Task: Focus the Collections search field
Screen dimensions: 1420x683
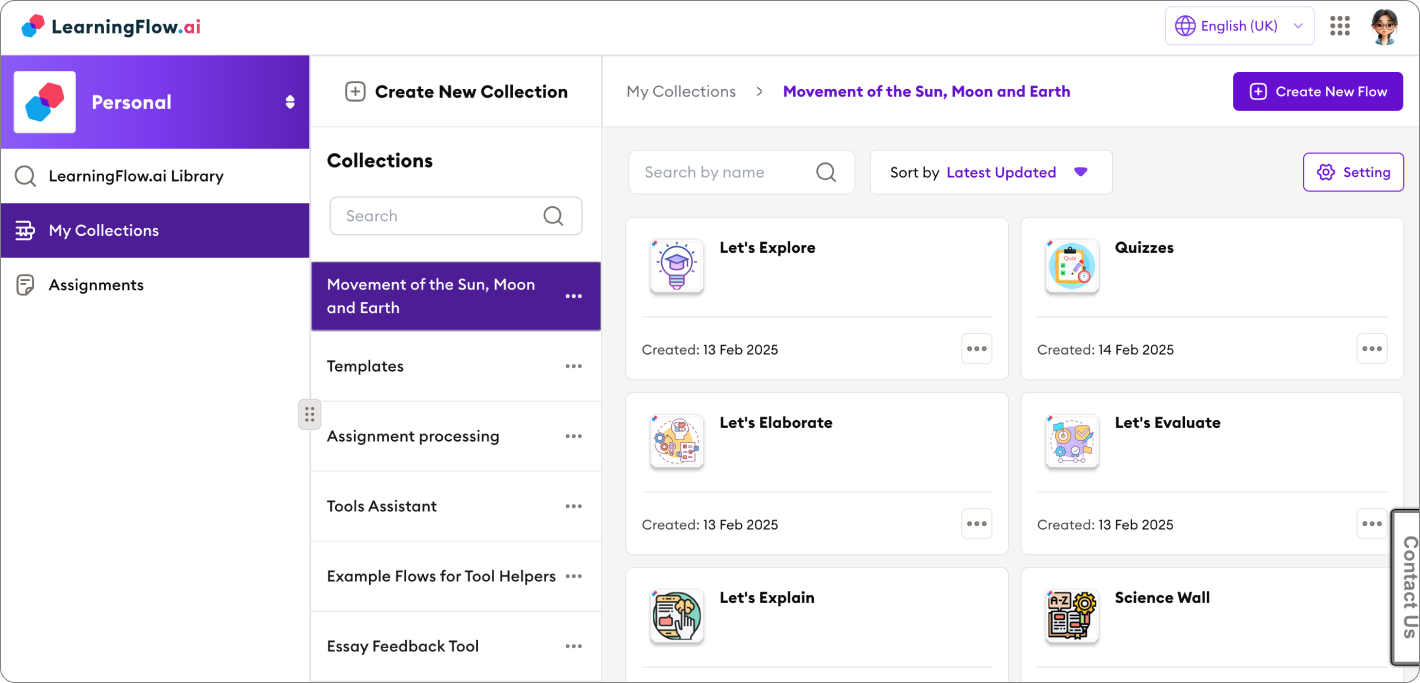Action: [x=456, y=216]
